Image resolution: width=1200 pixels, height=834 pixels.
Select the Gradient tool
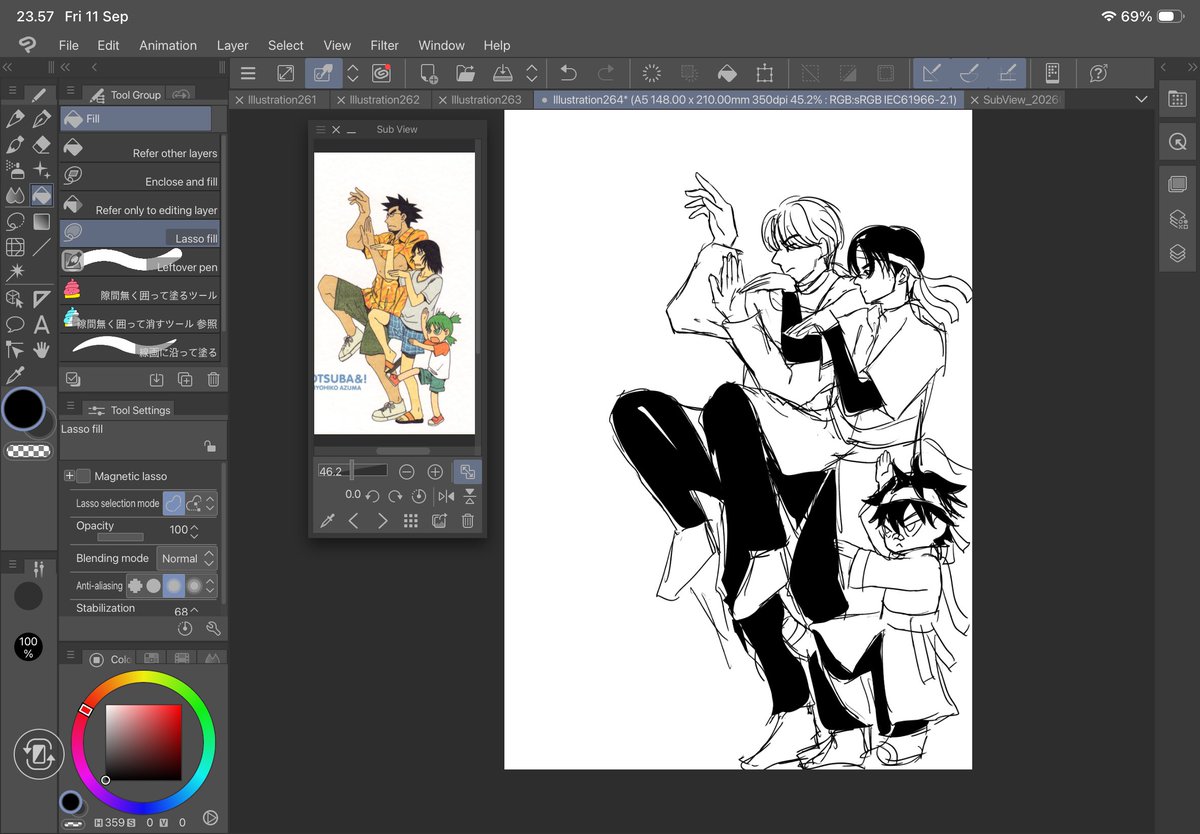[41, 221]
